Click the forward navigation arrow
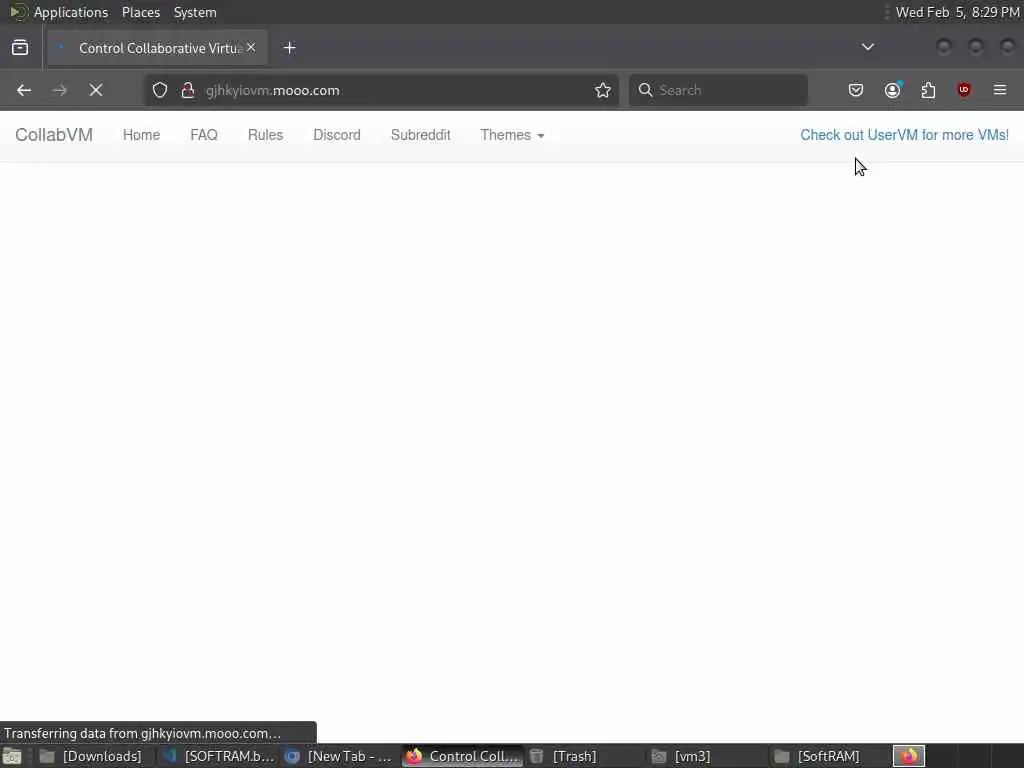The image size is (1024, 768). pyautogui.click(x=60, y=90)
